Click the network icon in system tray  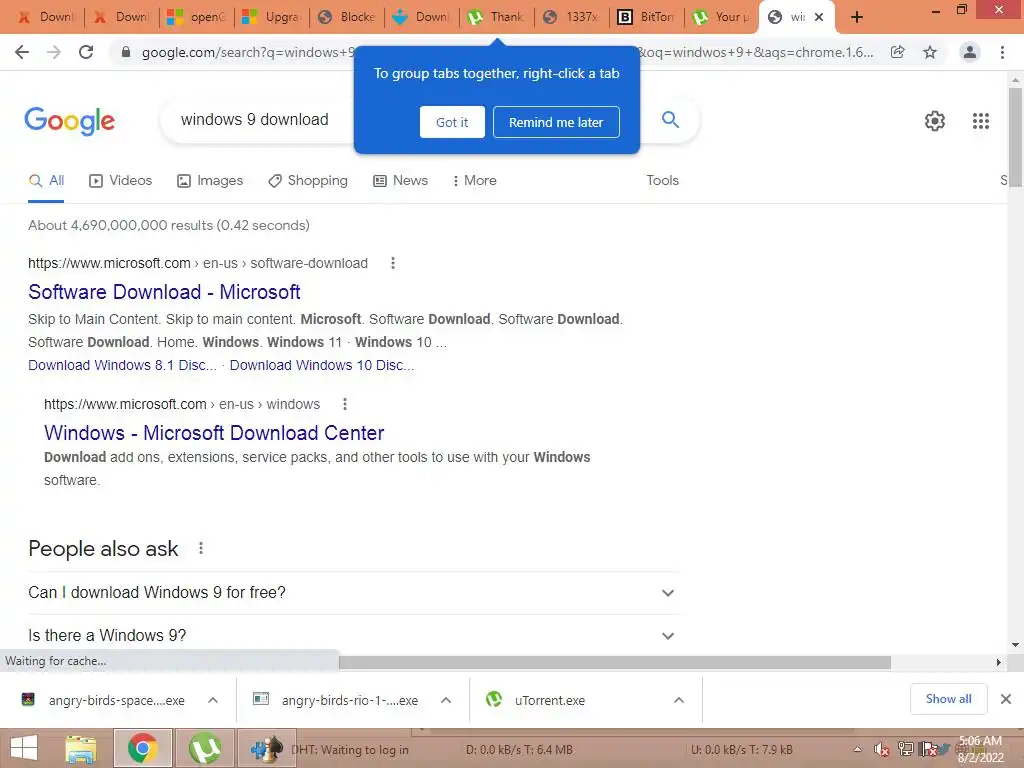coord(906,750)
